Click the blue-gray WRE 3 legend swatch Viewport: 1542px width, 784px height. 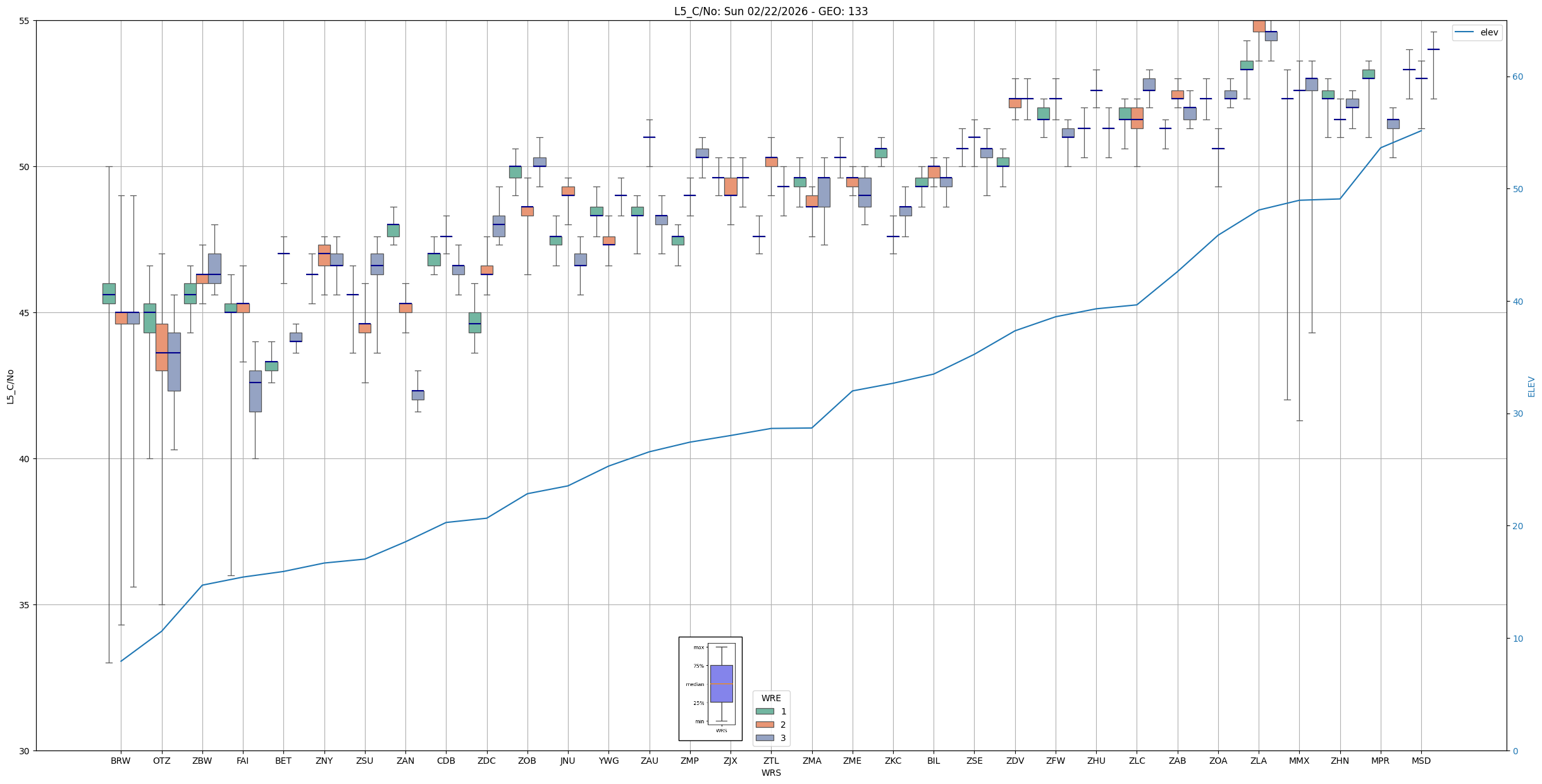[x=765, y=738]
